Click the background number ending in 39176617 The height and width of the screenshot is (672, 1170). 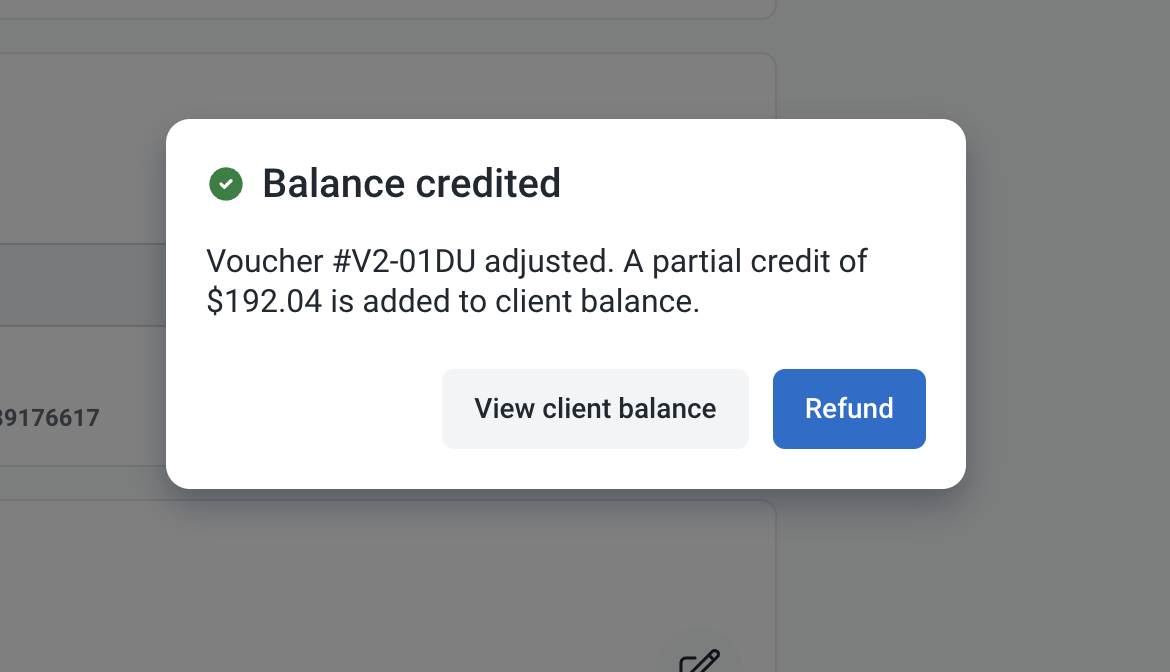click(50, 418)
